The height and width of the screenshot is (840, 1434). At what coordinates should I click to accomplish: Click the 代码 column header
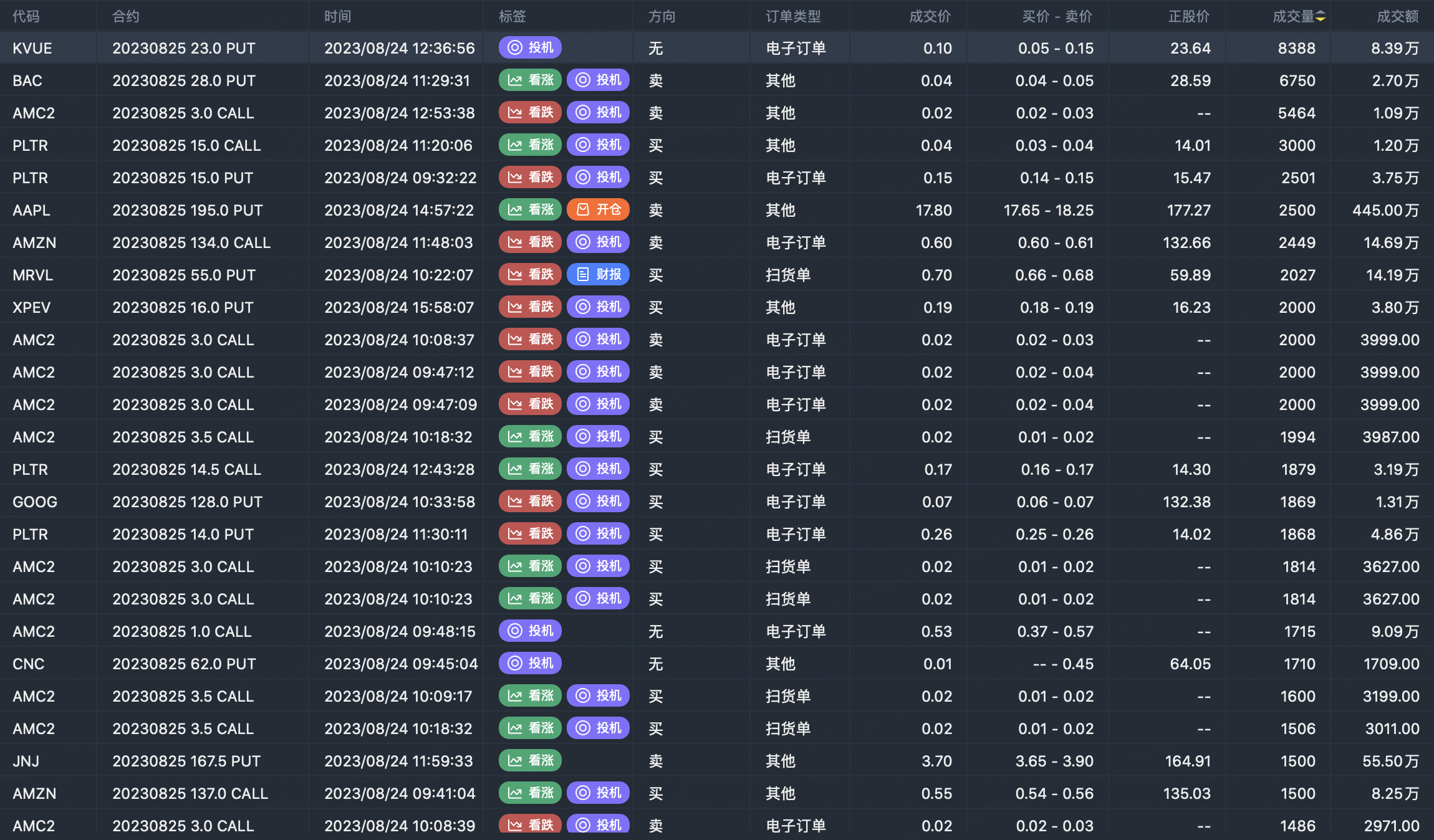[26, 17]
